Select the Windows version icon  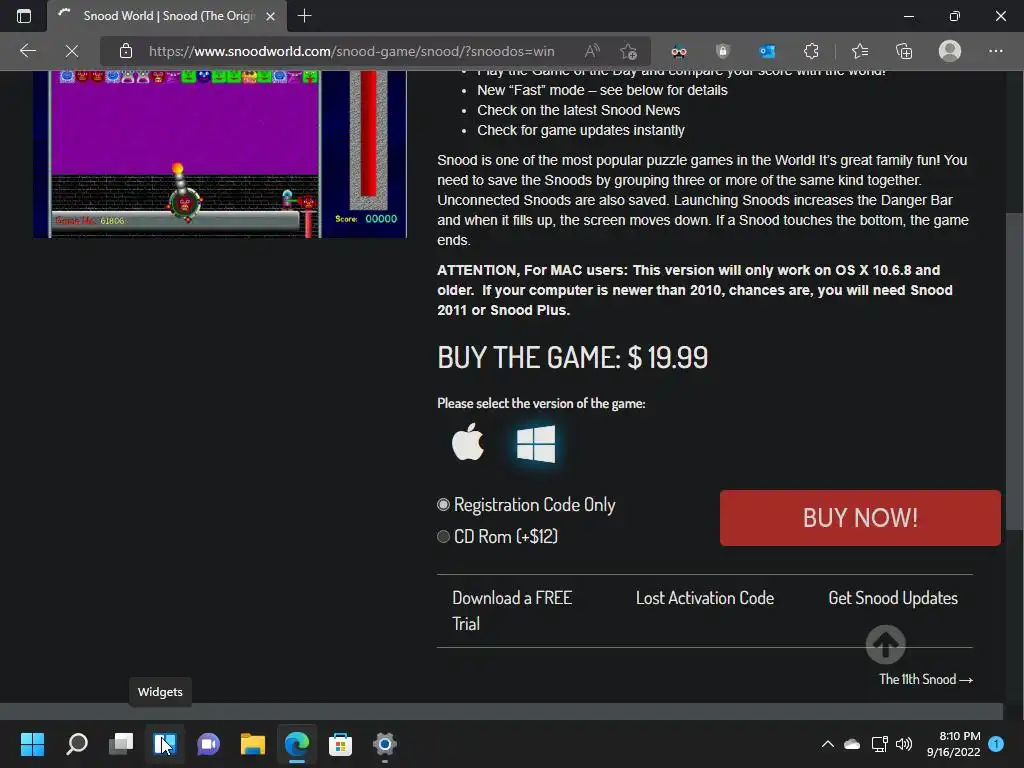tap(536, 444)
